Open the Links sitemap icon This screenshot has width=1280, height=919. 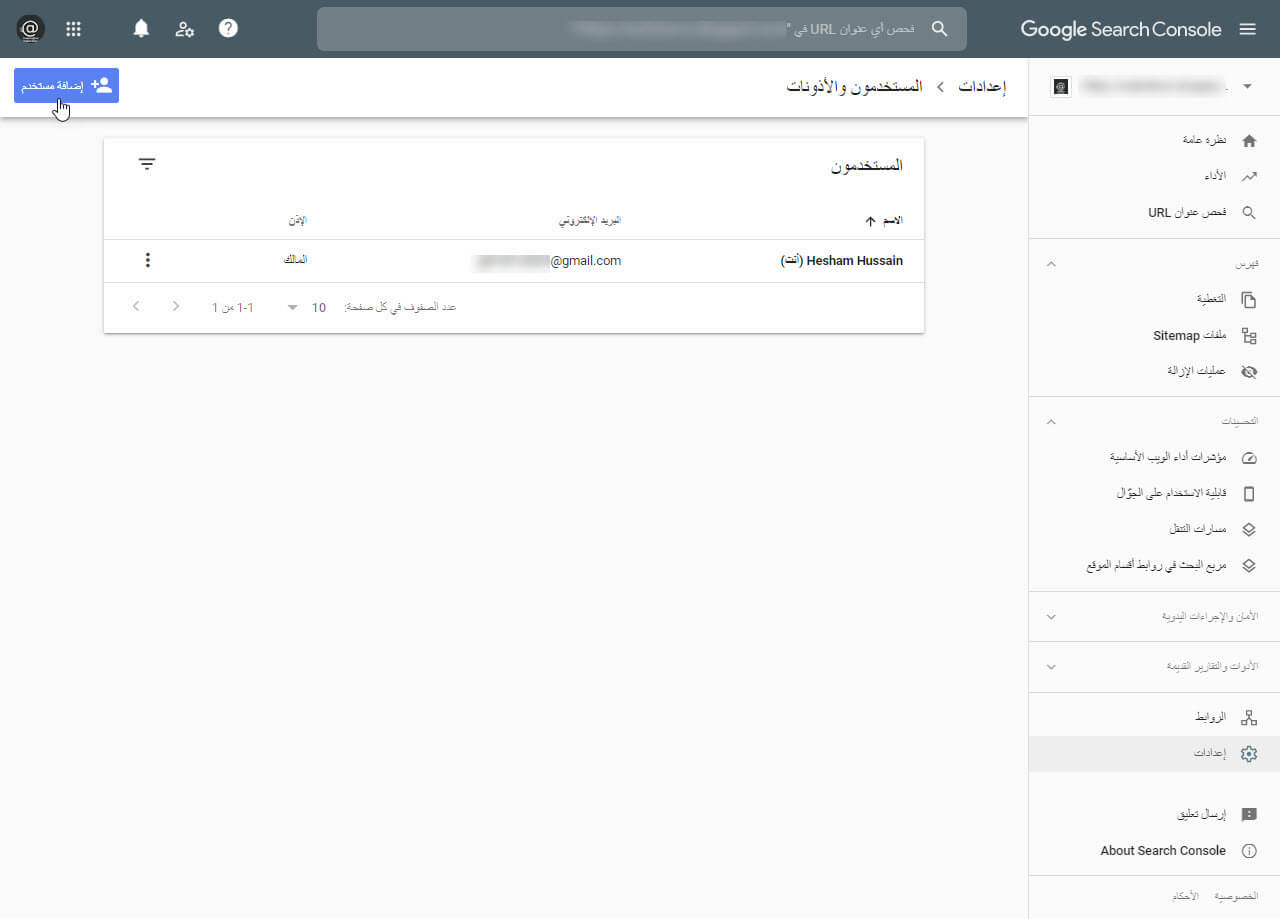coord(1249,718)
